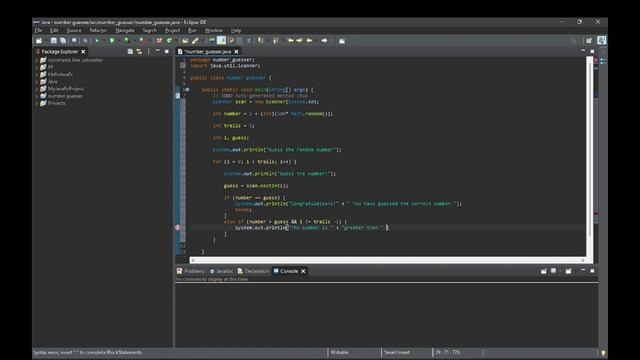Viewport: 640px width, 360px height.
Task: Click Collapse All in Package Explorer
Action: 130,51
